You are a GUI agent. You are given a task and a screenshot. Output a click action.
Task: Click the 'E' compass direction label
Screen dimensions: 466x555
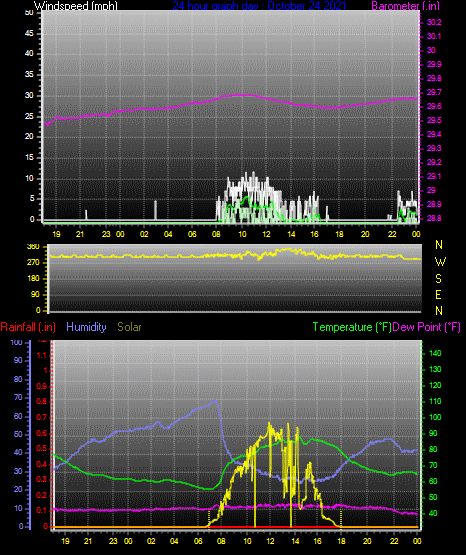(x=438, y=295)
